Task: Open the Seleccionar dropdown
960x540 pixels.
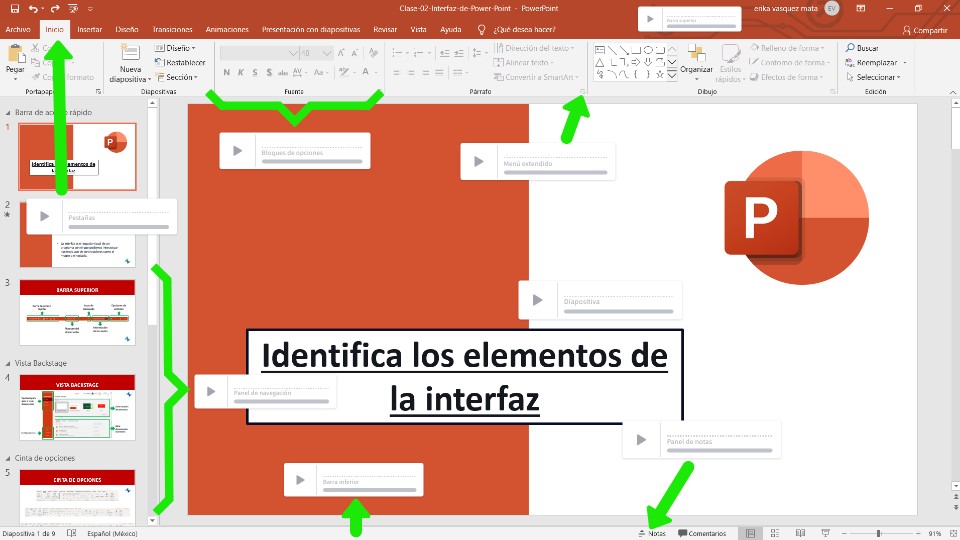Action: tap(877, 77)
